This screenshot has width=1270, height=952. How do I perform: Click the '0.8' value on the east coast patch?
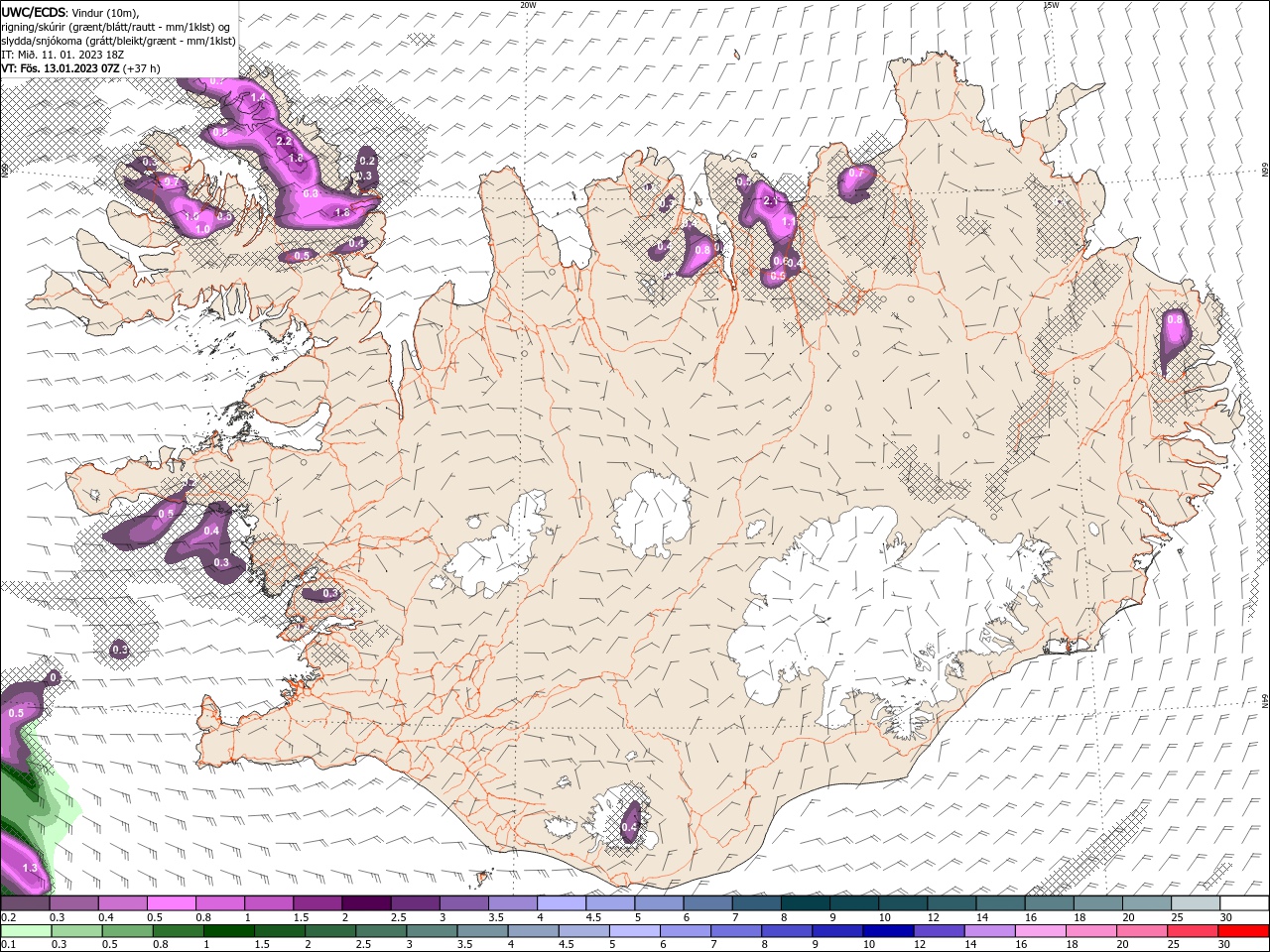point(1175,319)
